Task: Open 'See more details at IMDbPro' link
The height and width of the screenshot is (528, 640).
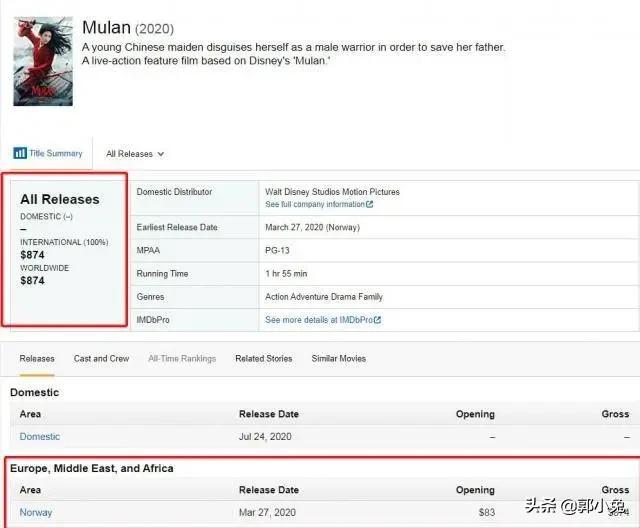Action: click(x=319, y=320)
